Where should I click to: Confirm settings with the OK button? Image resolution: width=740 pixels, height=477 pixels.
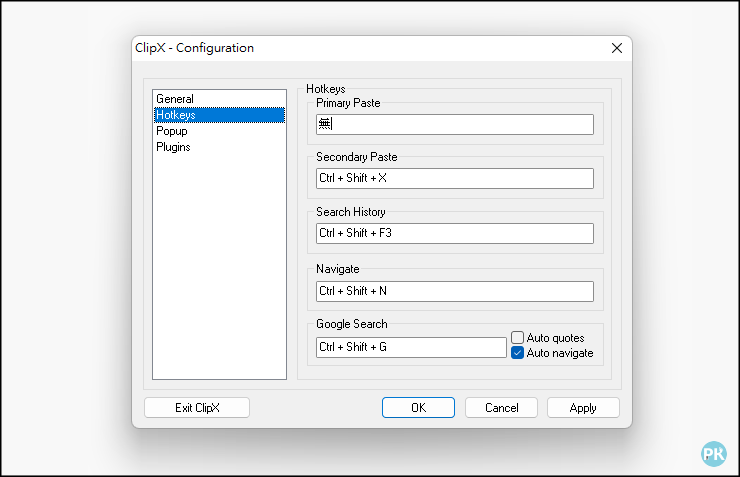coord(418,408)
